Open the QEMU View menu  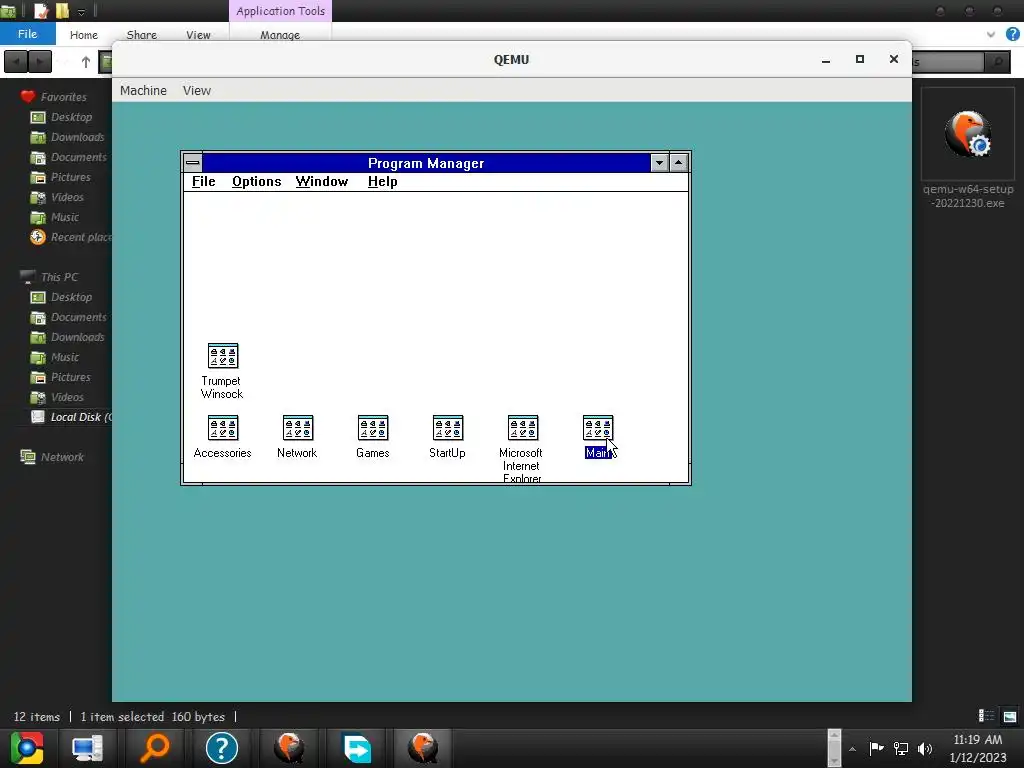tap(197, 91)
